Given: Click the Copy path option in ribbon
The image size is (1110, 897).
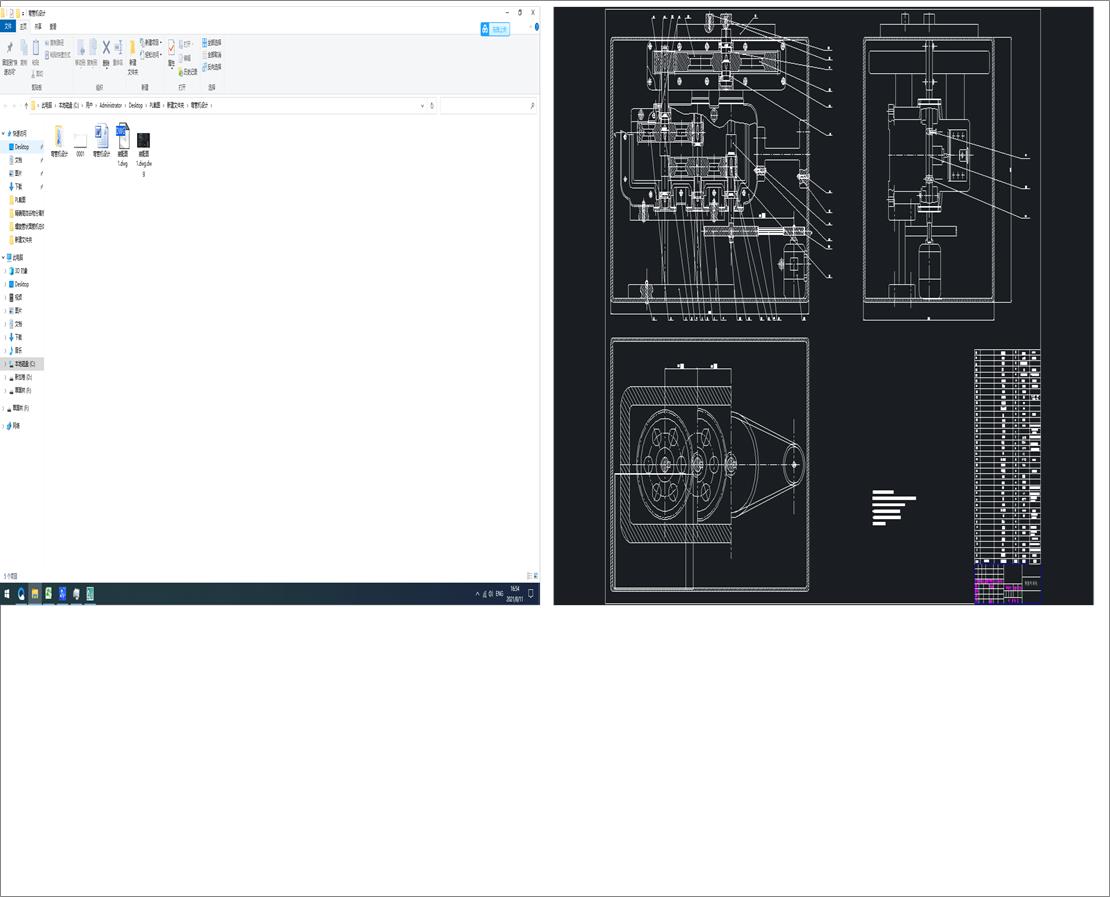Looking at the screenshot, I should [x=55, y=42].
